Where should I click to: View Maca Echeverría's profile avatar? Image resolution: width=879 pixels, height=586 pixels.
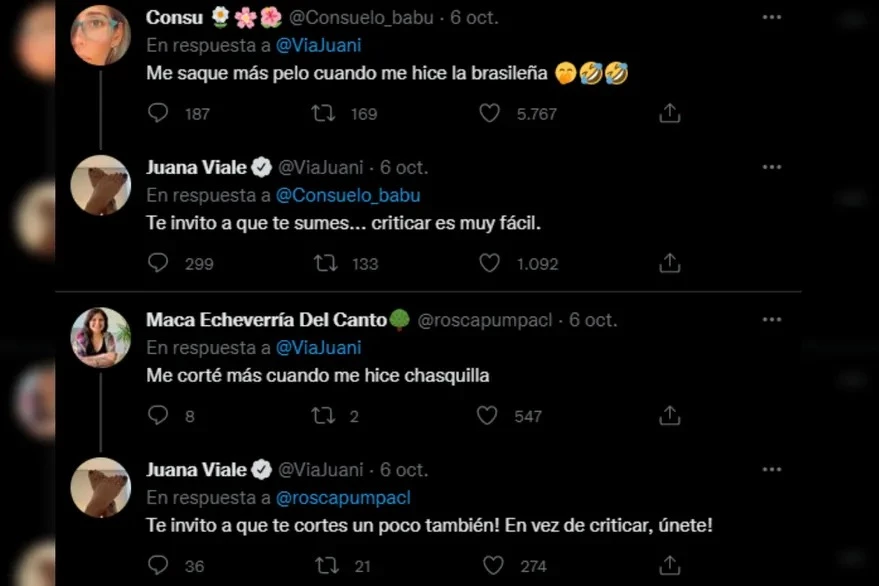click(100, 337)
